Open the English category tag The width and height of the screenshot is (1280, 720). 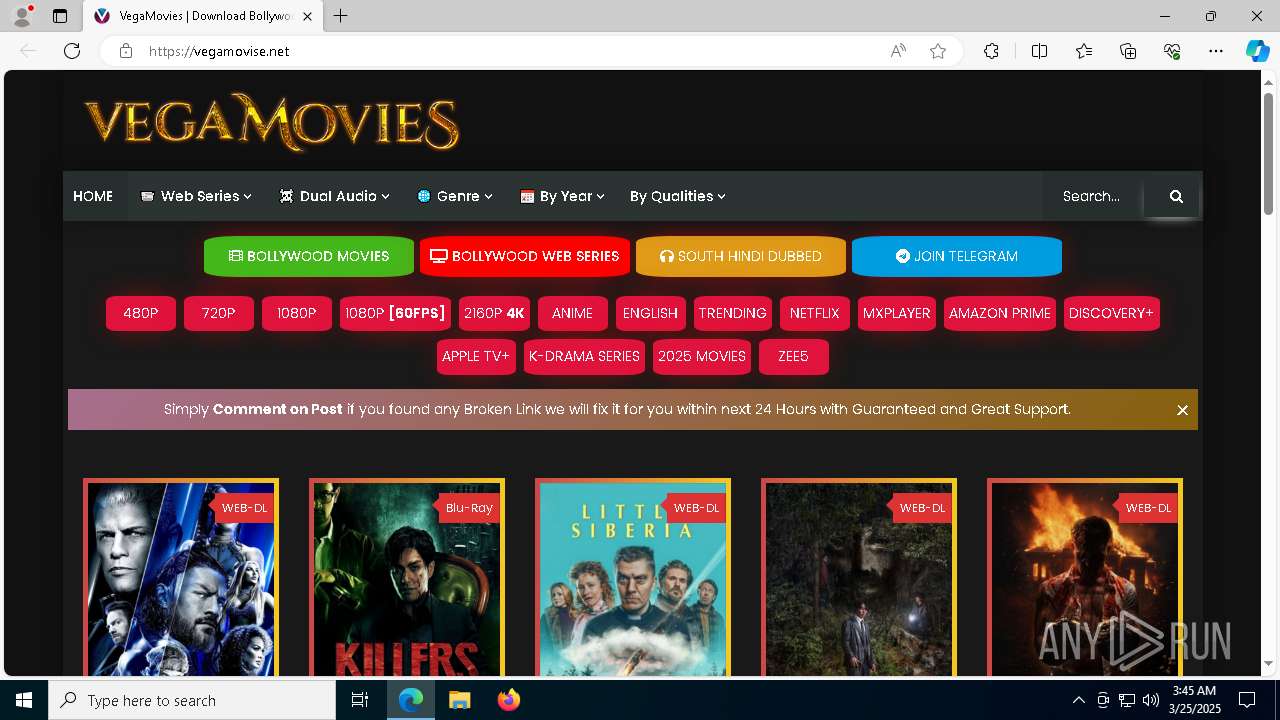pos(651,313)
